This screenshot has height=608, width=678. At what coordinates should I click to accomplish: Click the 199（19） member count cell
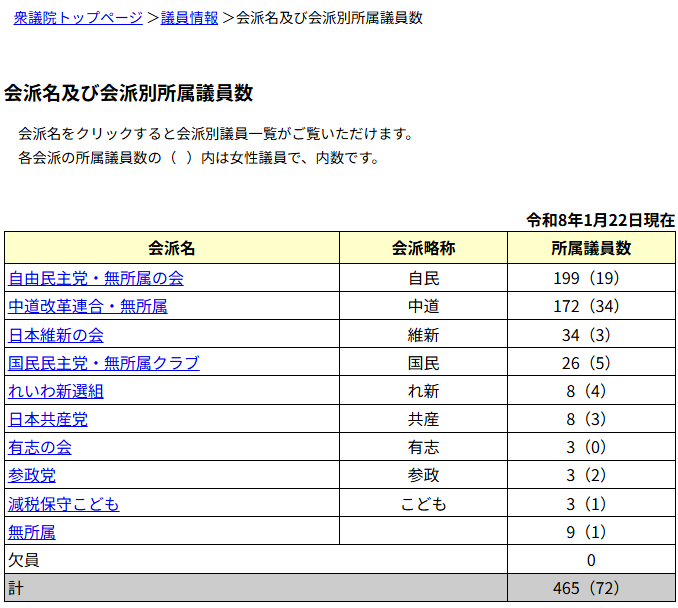point(591,278)
